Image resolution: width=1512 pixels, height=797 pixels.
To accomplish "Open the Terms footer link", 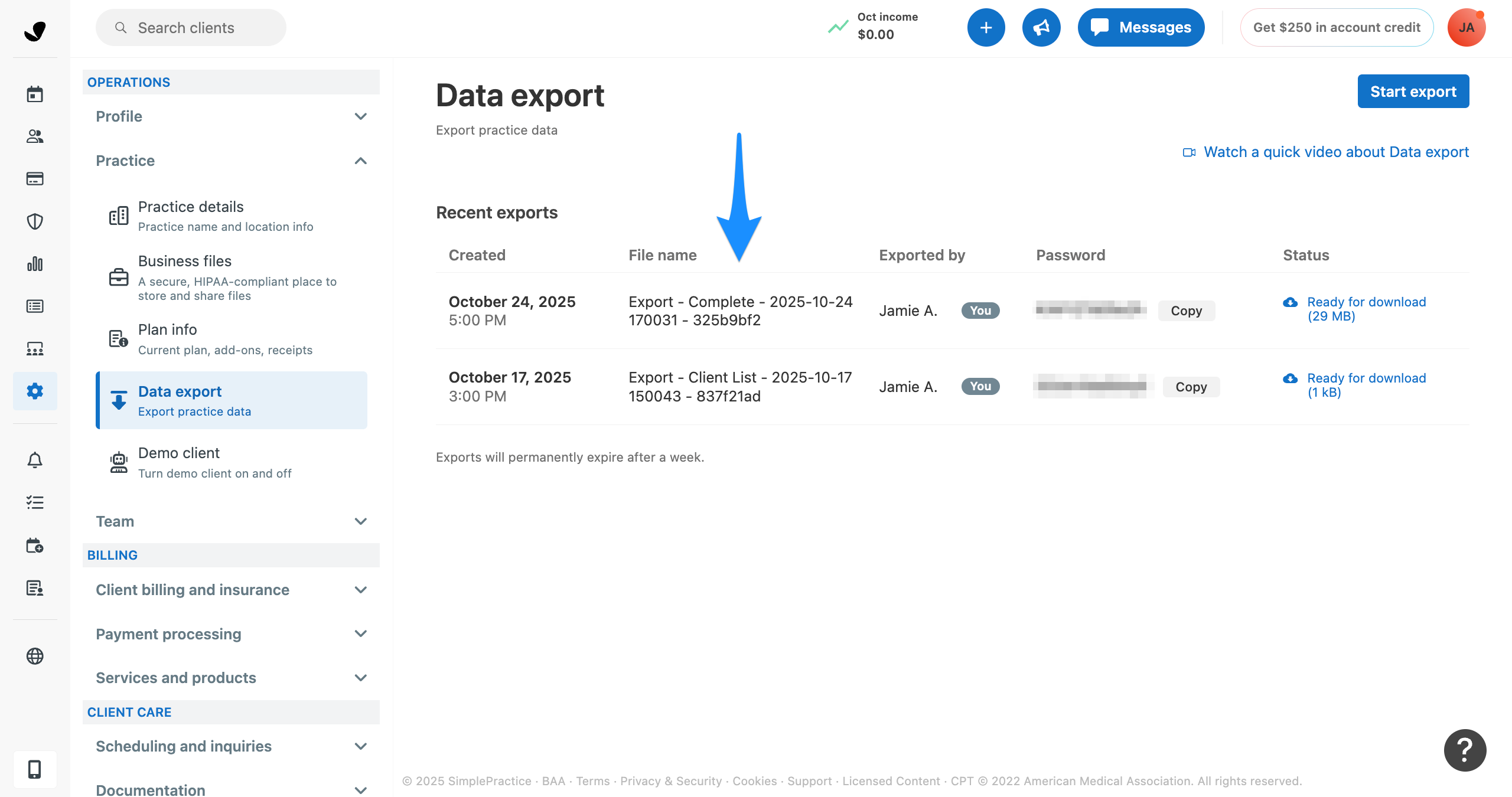I will [x=592, y=781].
